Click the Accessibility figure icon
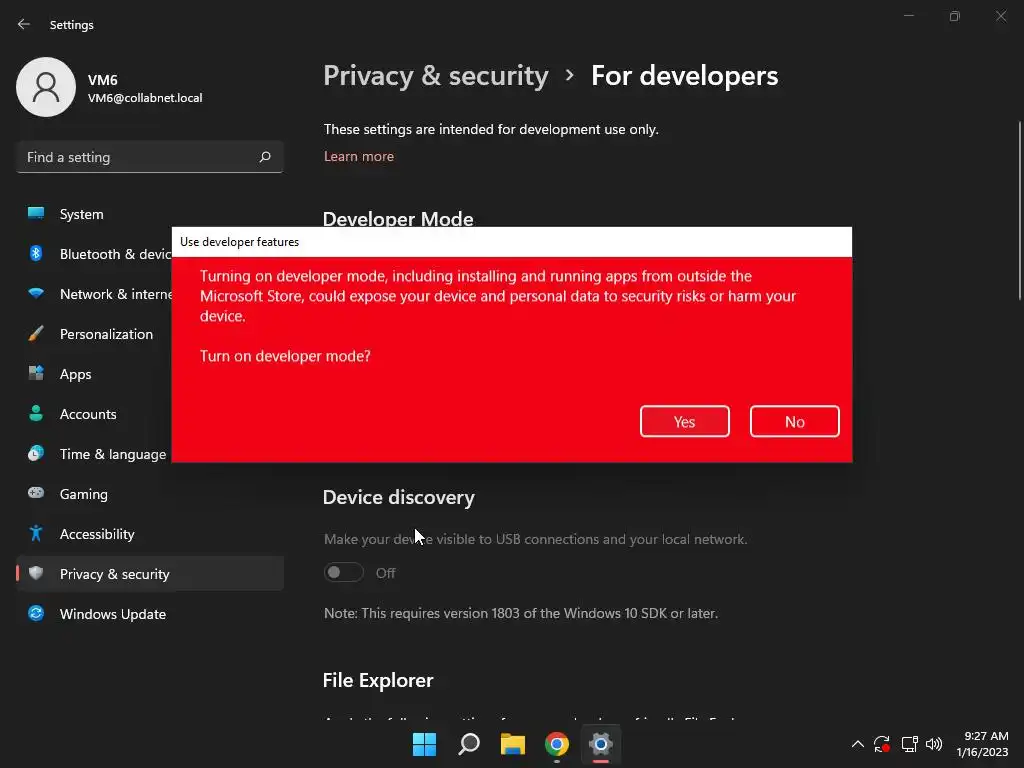The width and height of the screenshot is (1024, 768). point(36,534)
